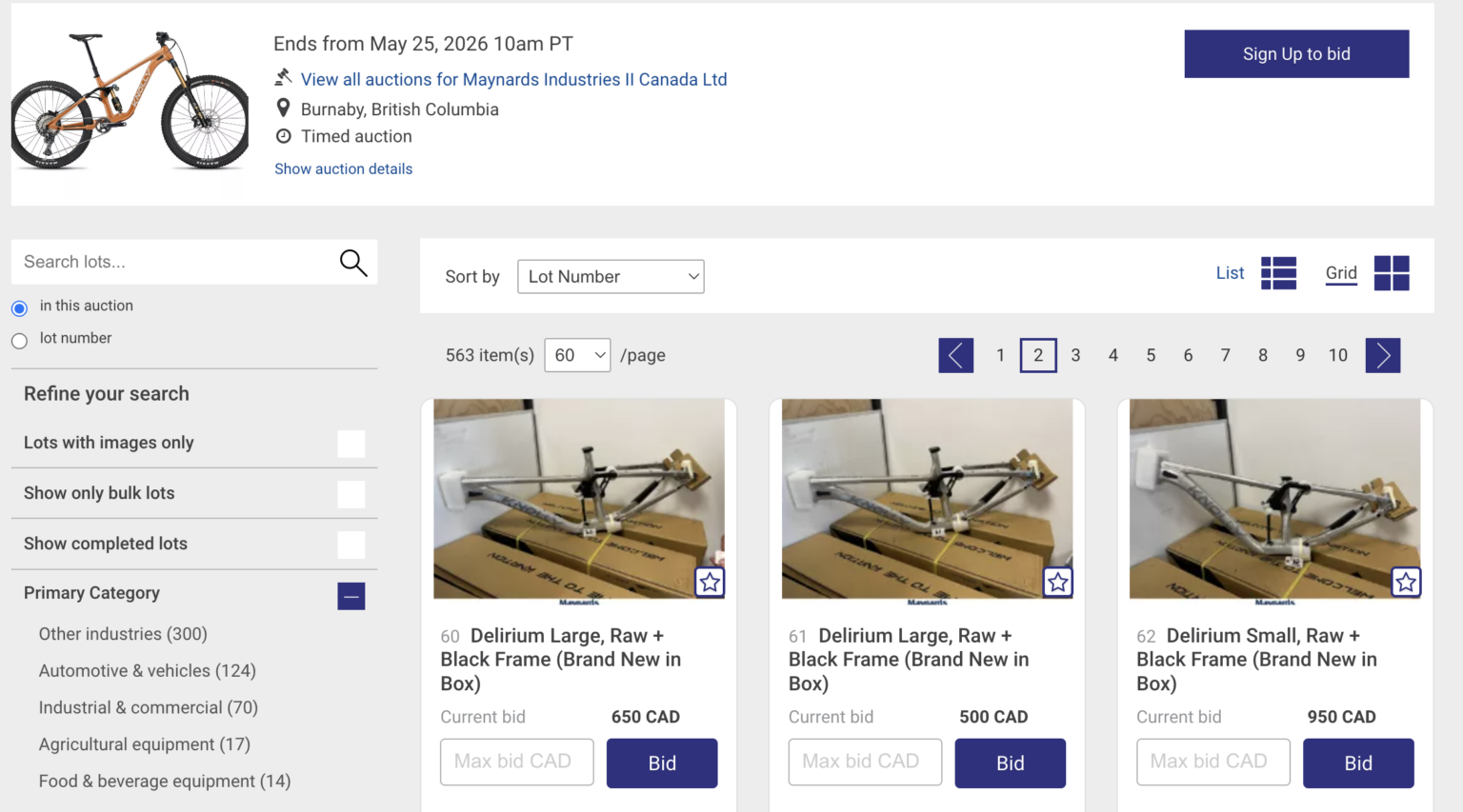Add lot 60 to watchlist star
The width and height of the screenshot is (1463, 812).
(710, 582)
